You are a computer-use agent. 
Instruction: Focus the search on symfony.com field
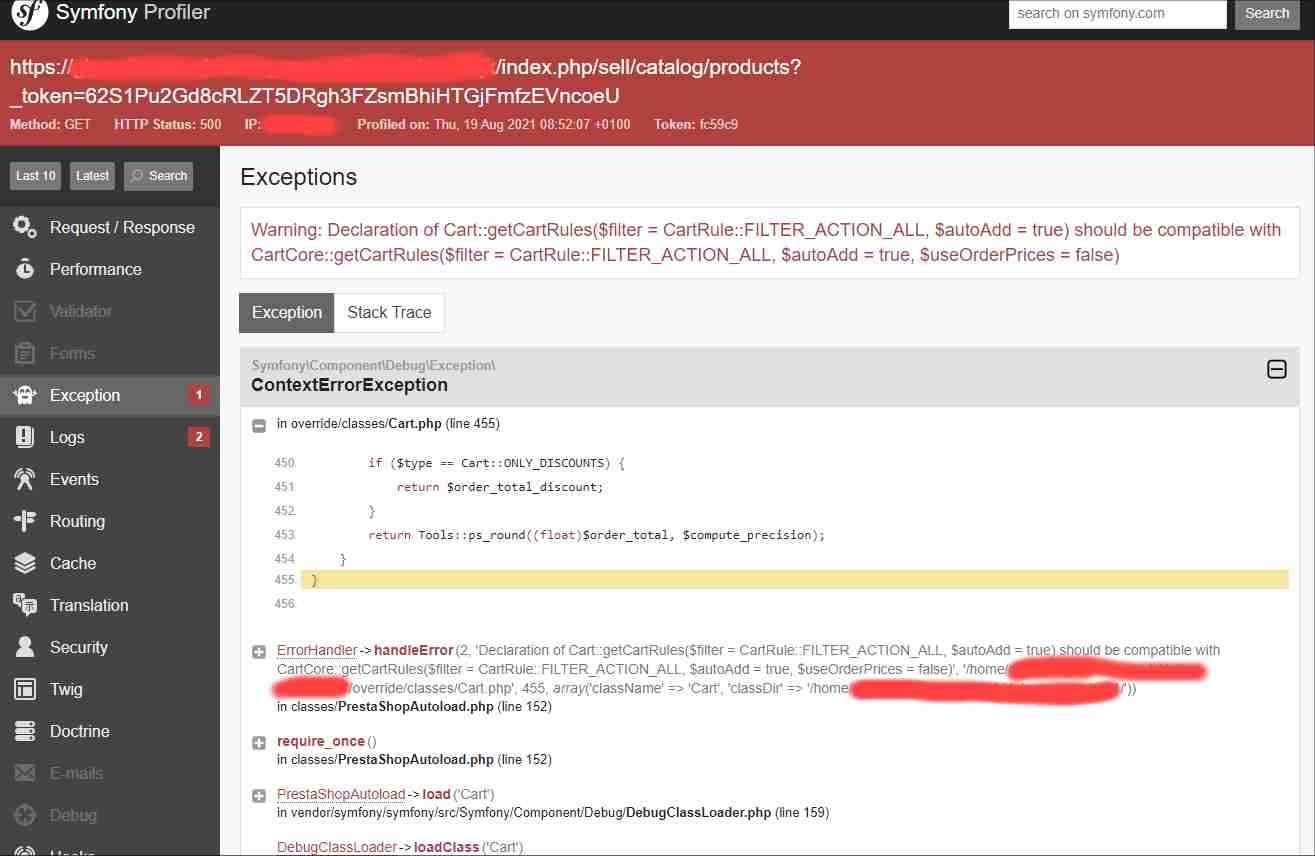(1117, 14)
